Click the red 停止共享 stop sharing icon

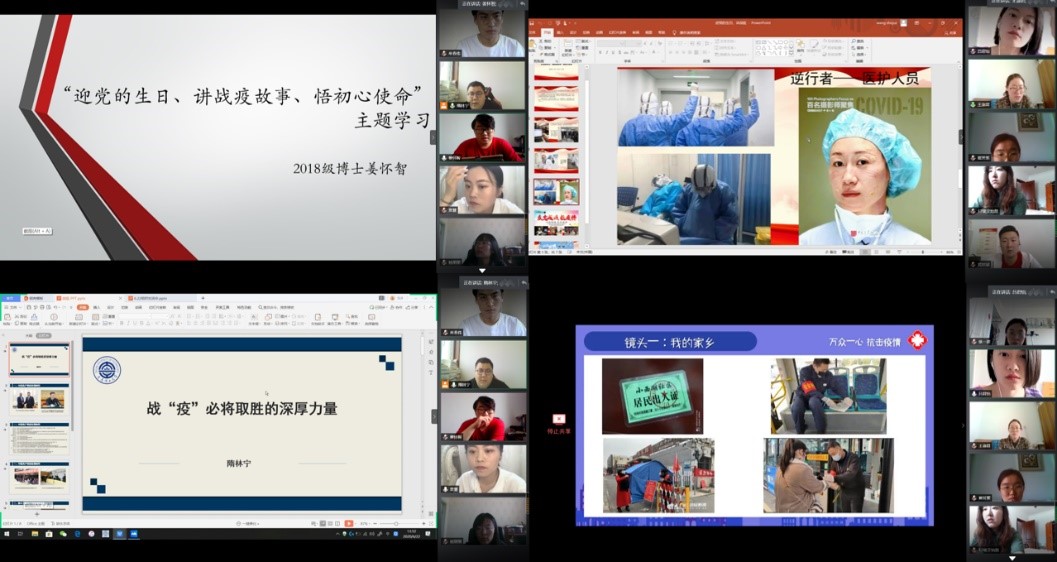559,419
